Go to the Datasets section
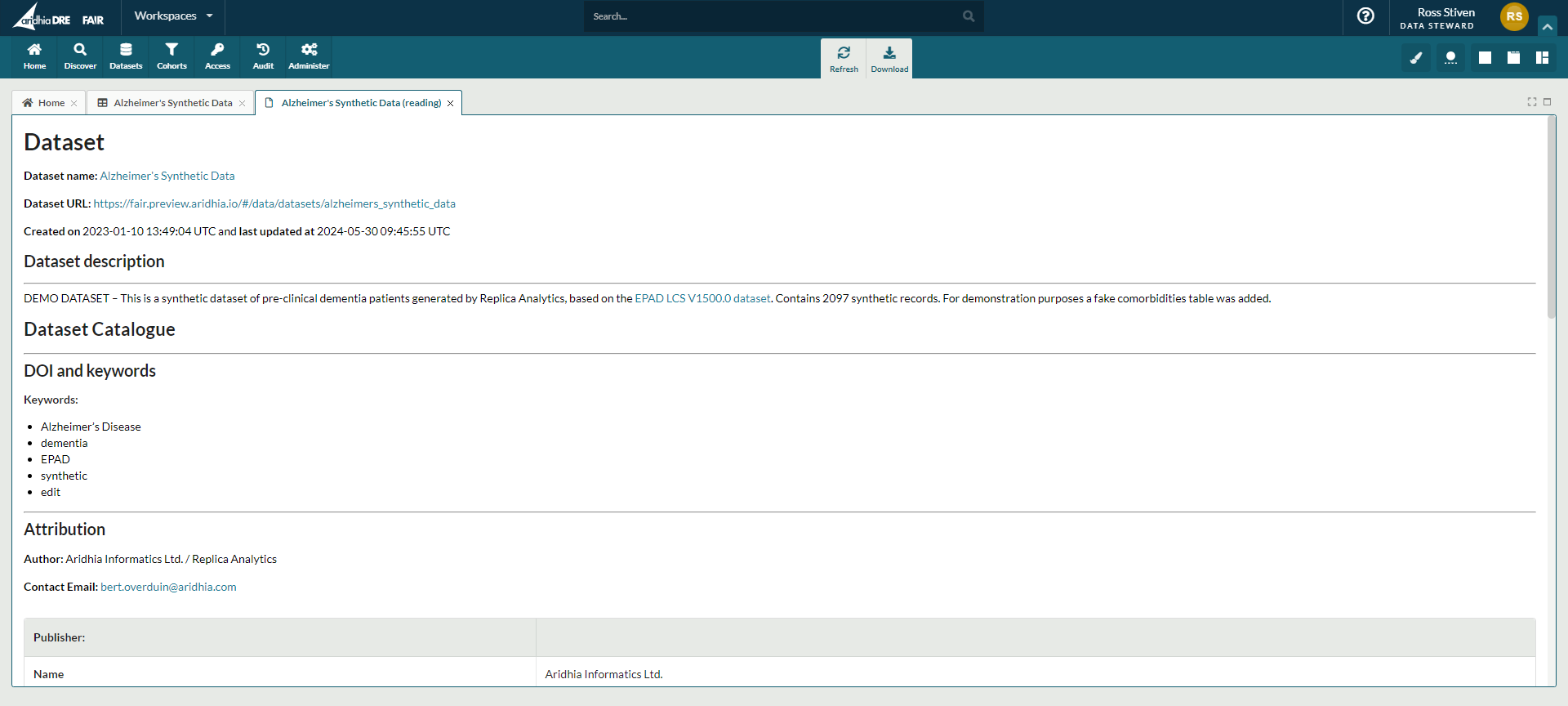 126,56
